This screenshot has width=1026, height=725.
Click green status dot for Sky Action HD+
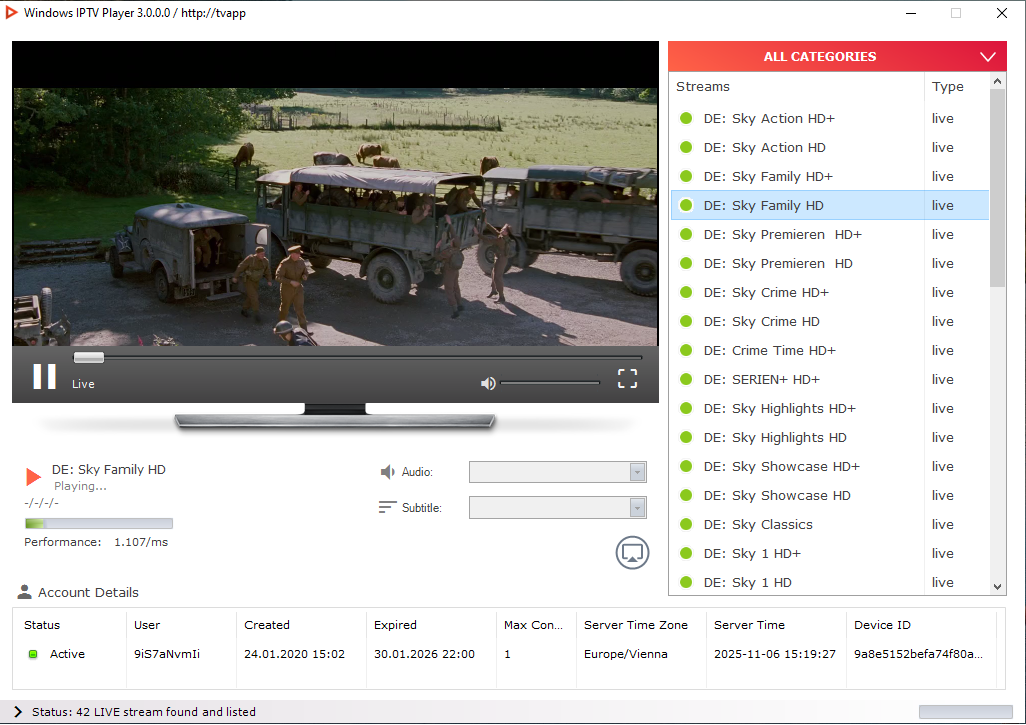pyautogui.click(x=686, y=118)
